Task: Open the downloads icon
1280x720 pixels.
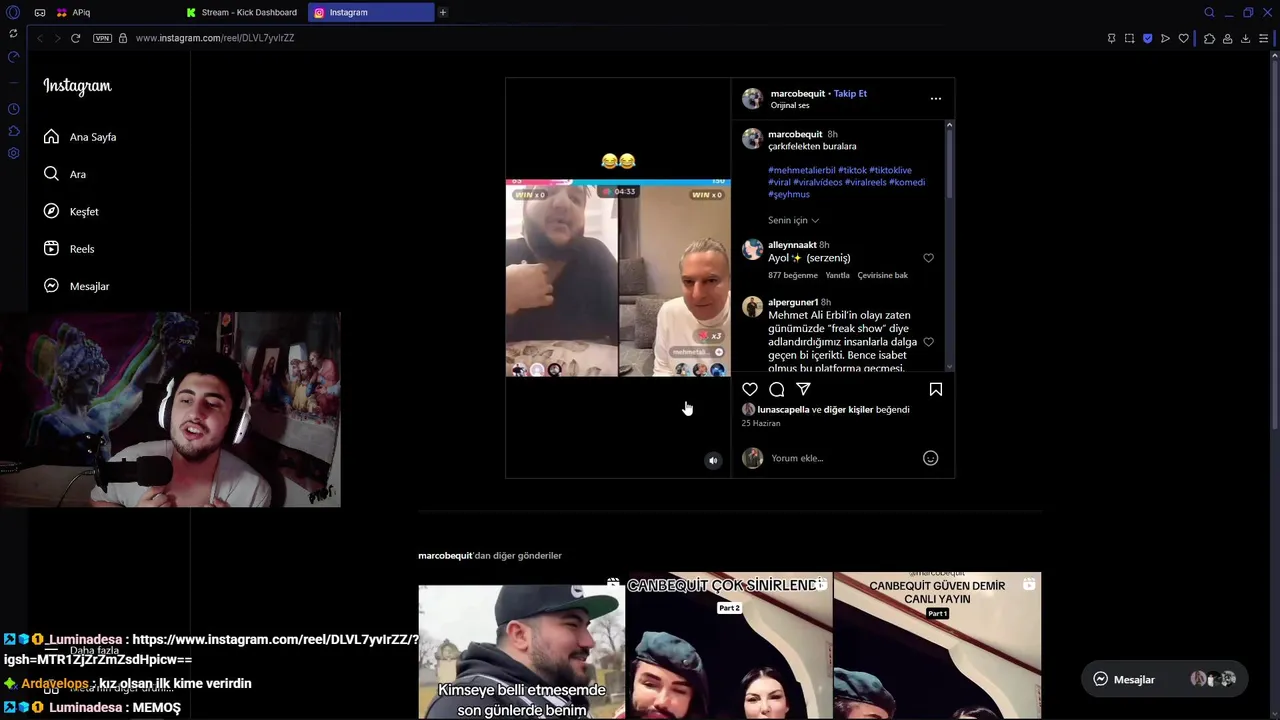Action: tap(1245, 38)
